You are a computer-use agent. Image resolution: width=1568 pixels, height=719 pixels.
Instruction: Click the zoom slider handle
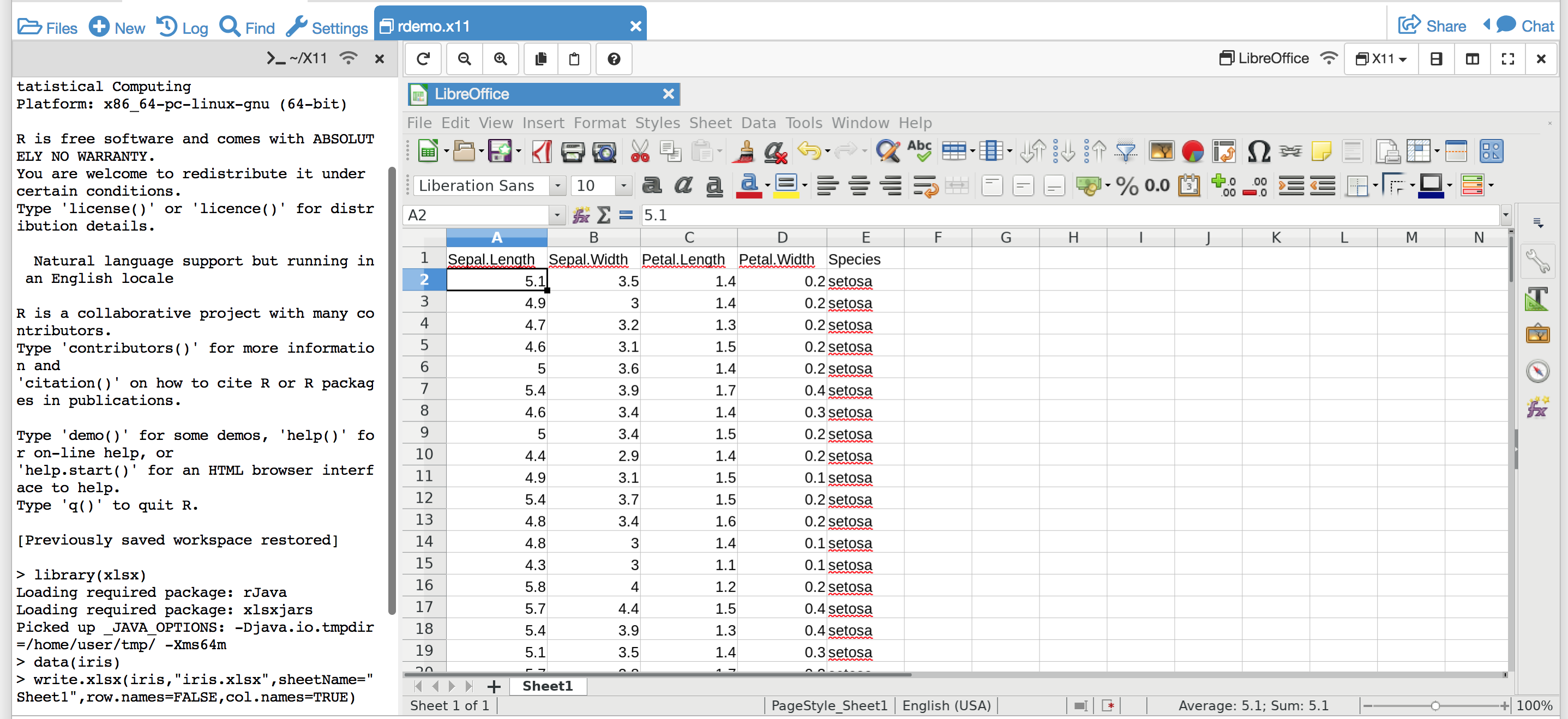tap(1435, 705)
